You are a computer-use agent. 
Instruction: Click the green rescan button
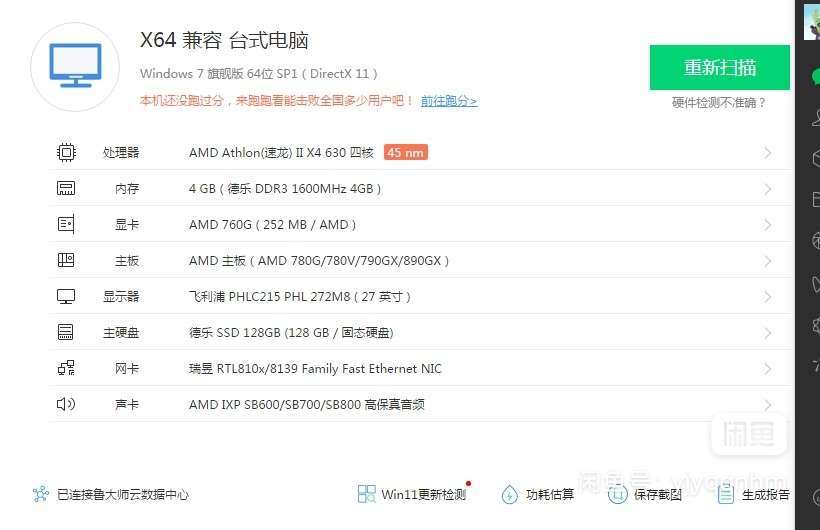pyautogui.click(x=720, y=67)
